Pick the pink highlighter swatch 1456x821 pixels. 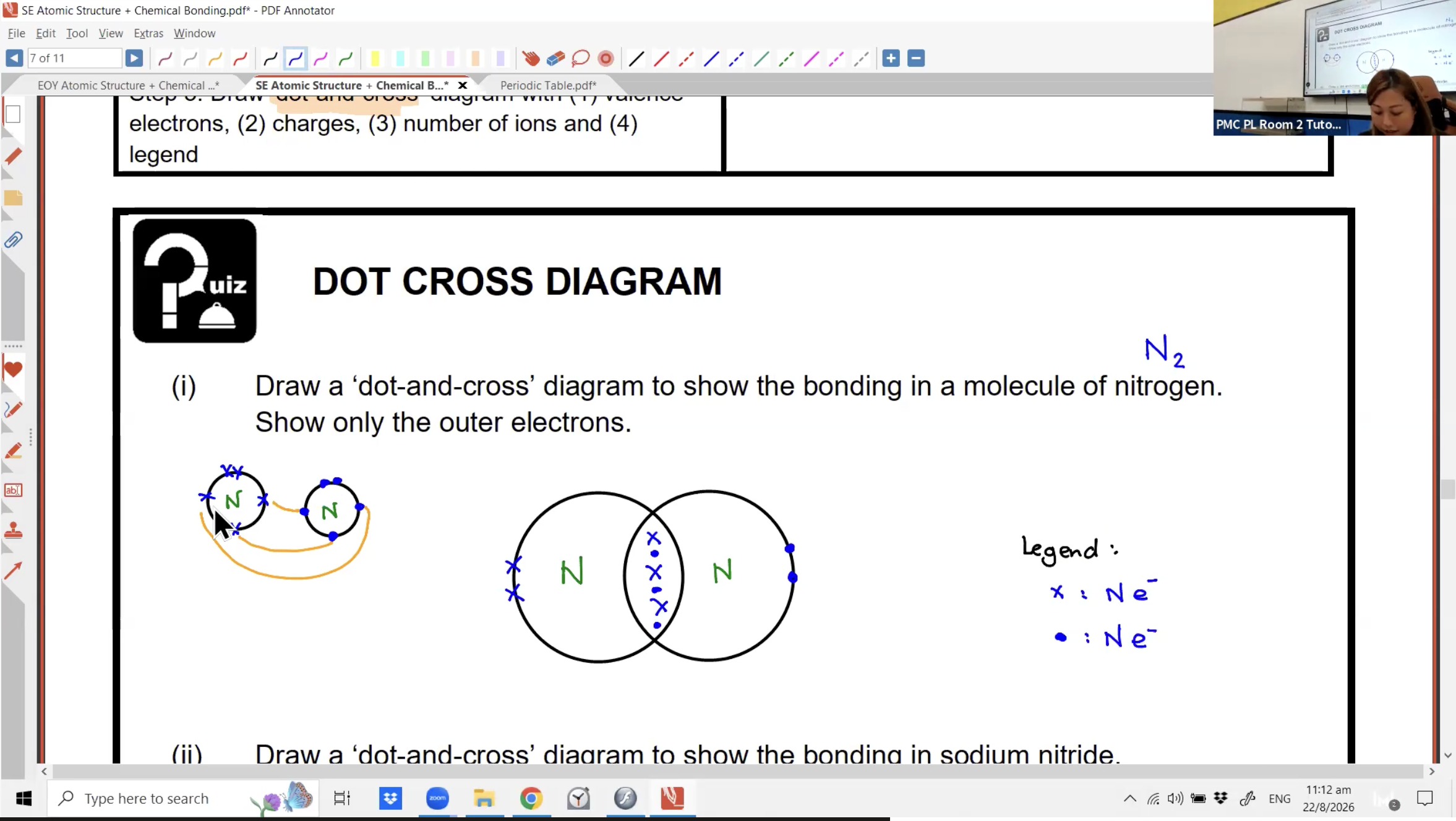click(450, 59)
